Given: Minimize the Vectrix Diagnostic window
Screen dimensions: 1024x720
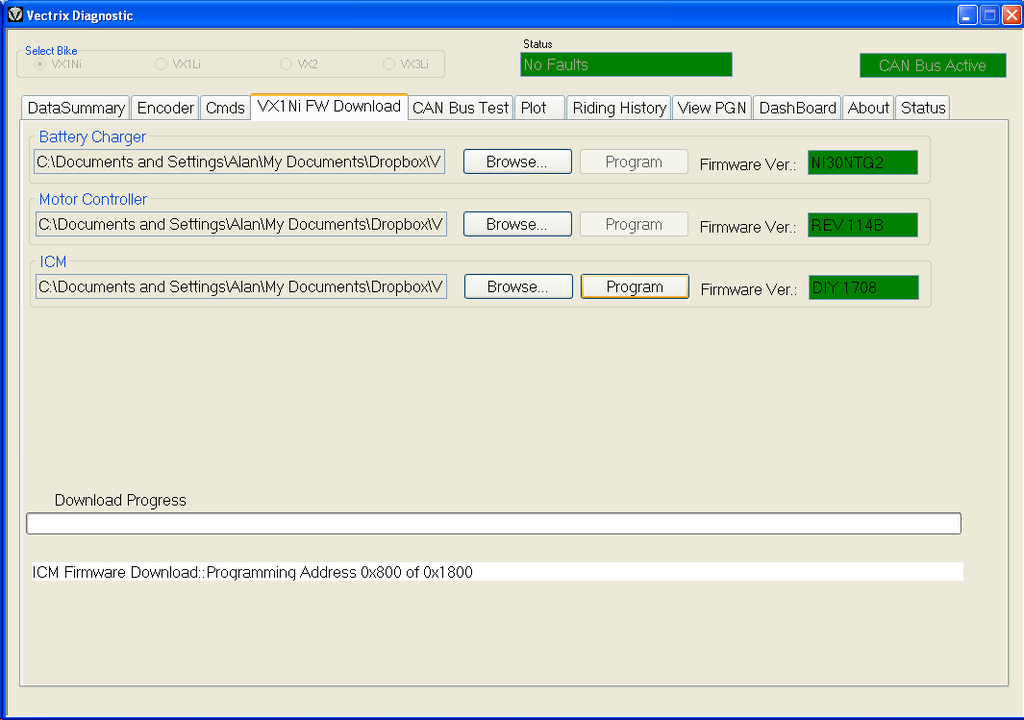Looking at the screenshot, I should [967, 14].
